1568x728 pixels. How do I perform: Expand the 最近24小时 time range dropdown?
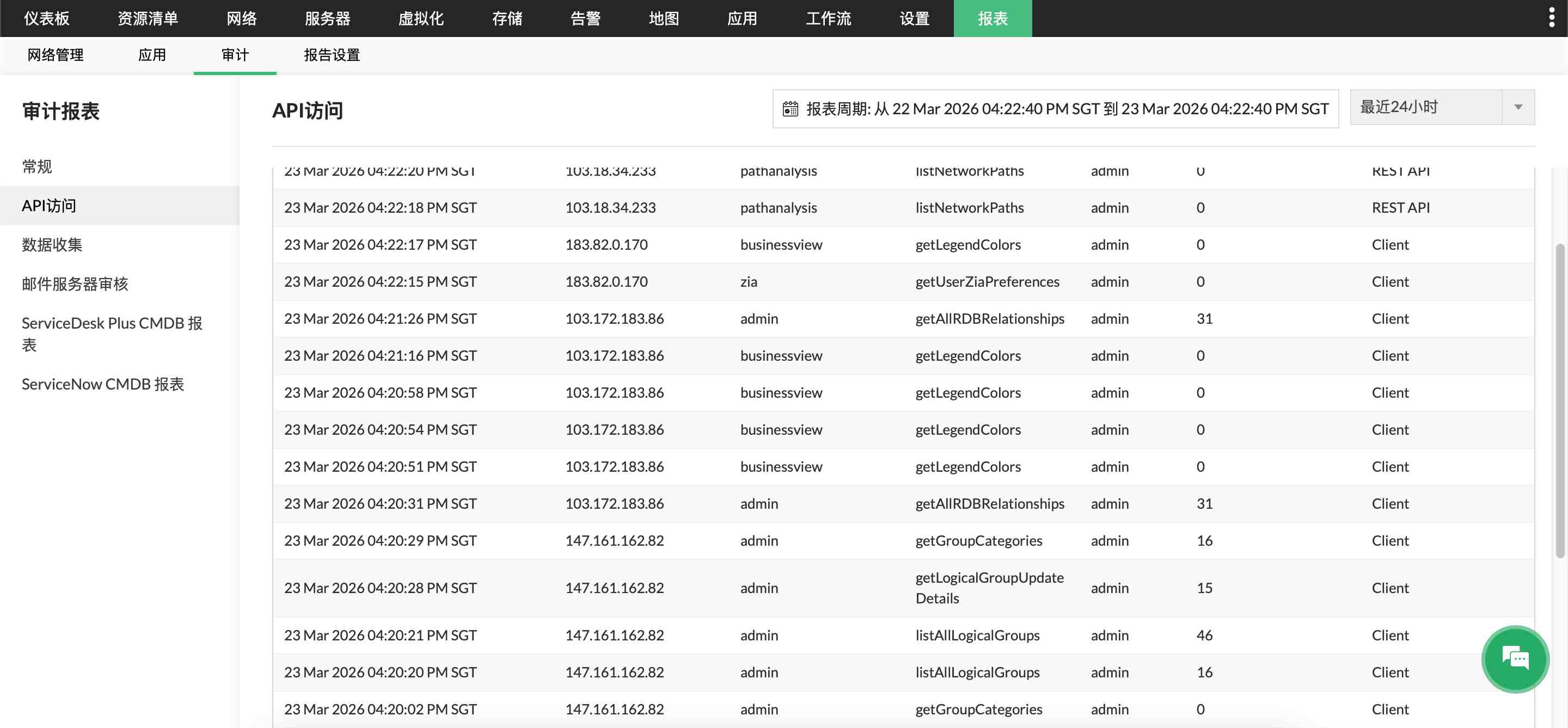(1425, 107)
